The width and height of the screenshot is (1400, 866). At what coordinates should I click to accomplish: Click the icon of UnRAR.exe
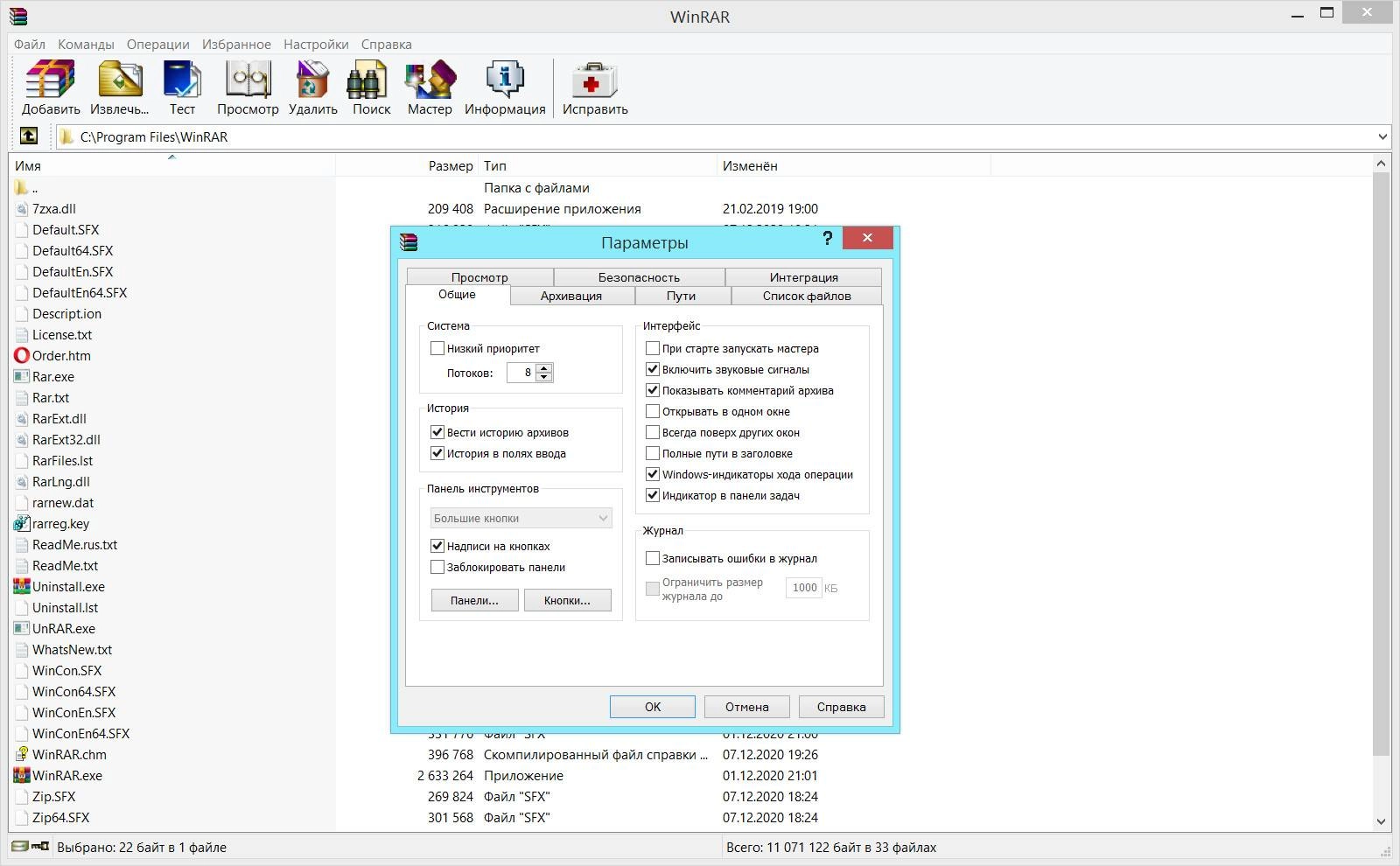coord(22,628)
